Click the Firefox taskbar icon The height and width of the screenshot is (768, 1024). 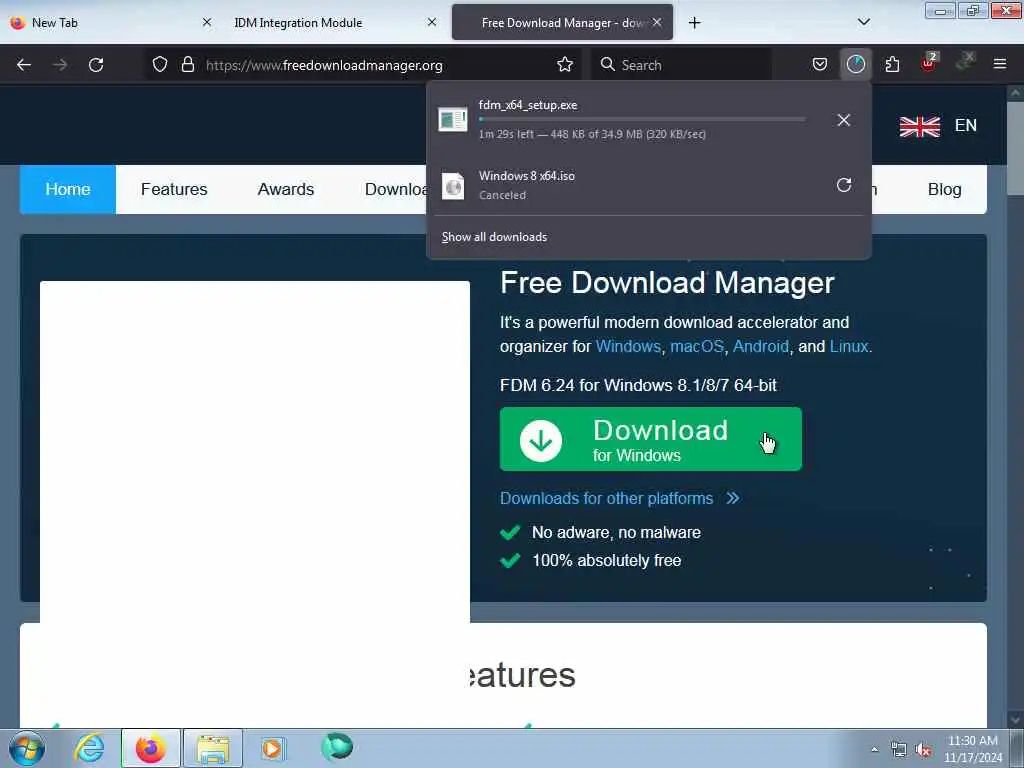(x=150, y=748)
